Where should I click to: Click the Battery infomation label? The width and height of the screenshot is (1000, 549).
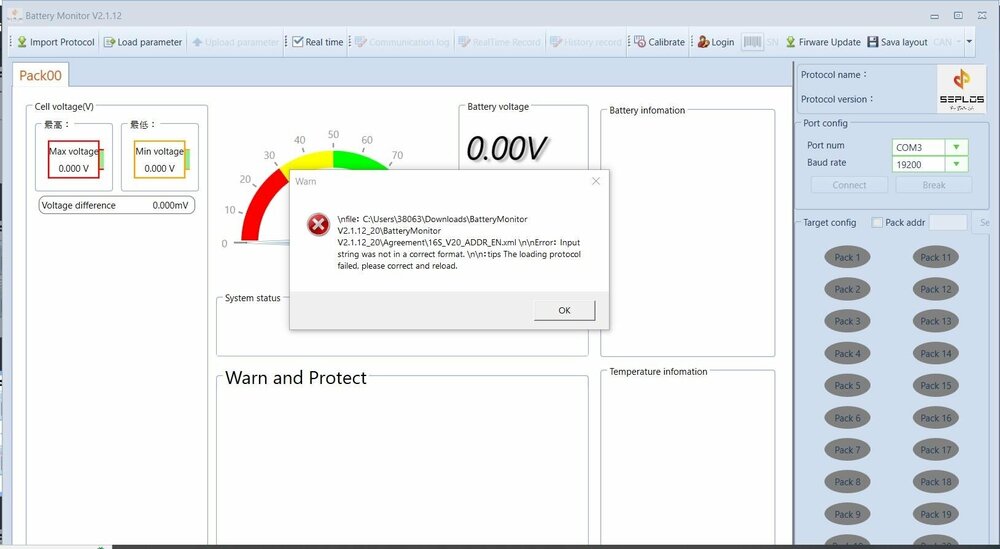click(647, 110)
